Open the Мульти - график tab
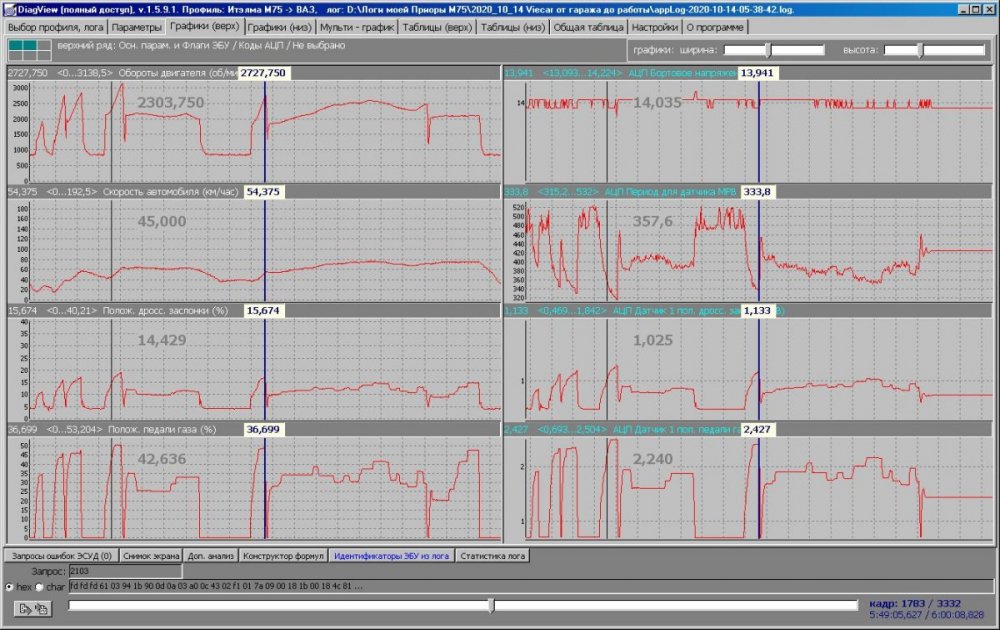1000x630 pixels. tap(357, 27)
